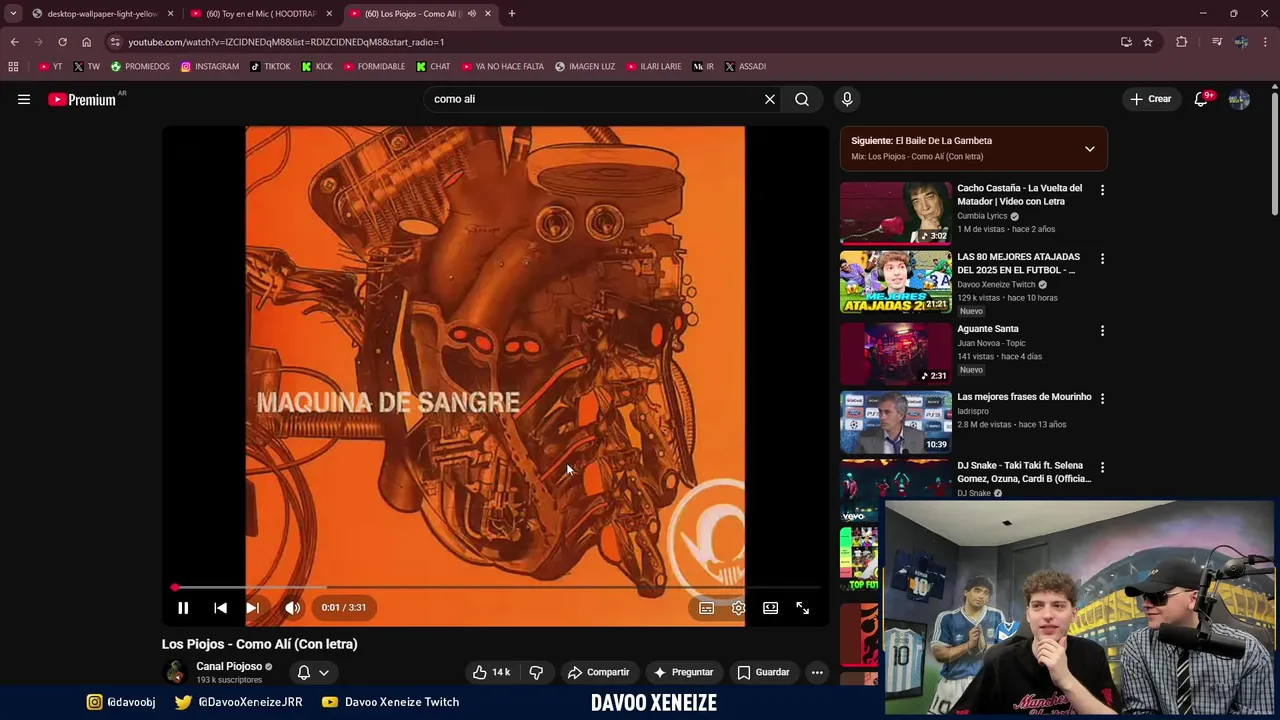Switch to theater mode
1280x720 pixels.
coord(770,608)
